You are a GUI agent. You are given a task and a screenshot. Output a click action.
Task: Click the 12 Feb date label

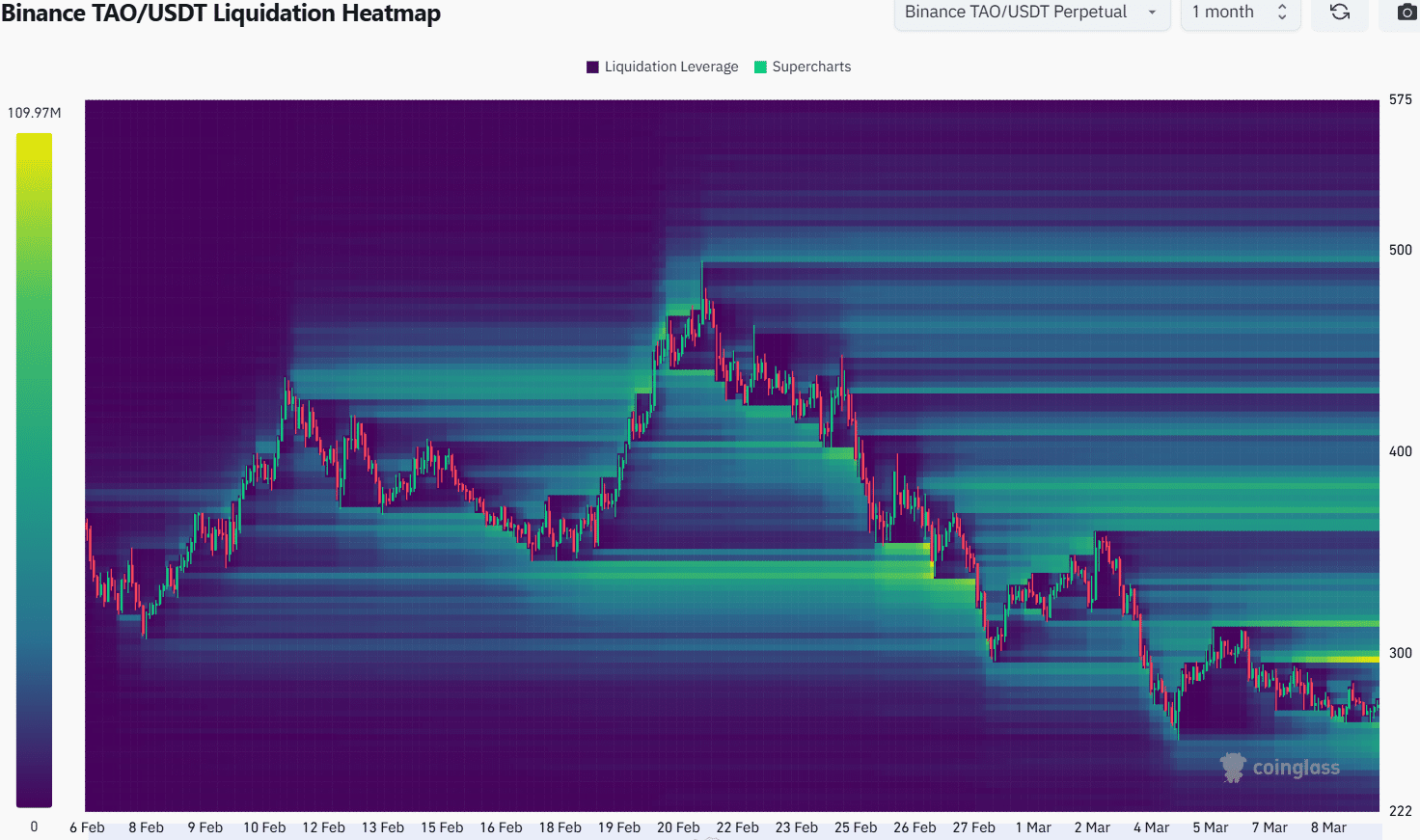point(323,827)
